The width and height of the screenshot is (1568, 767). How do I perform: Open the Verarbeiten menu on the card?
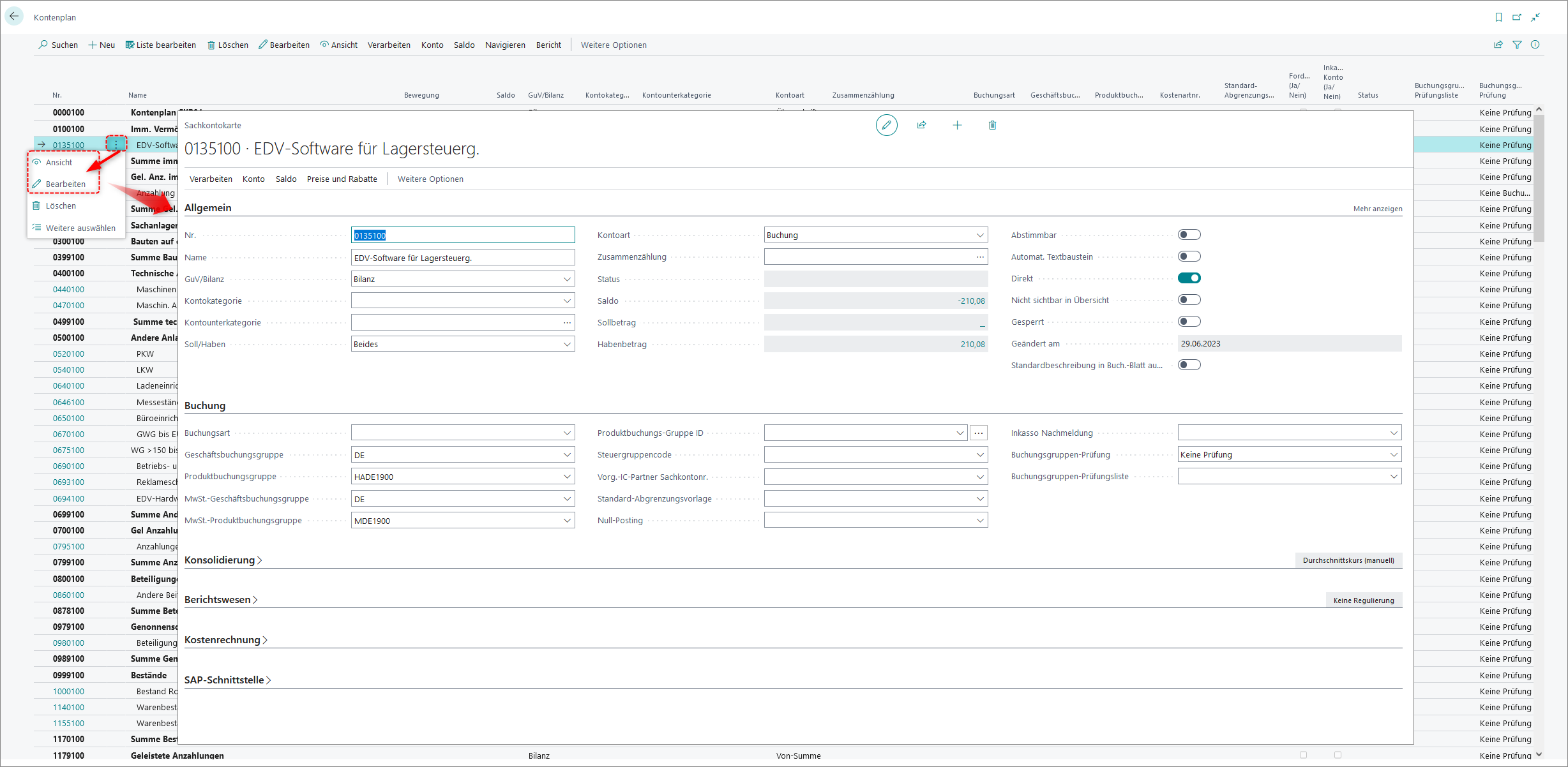(211, 179)
